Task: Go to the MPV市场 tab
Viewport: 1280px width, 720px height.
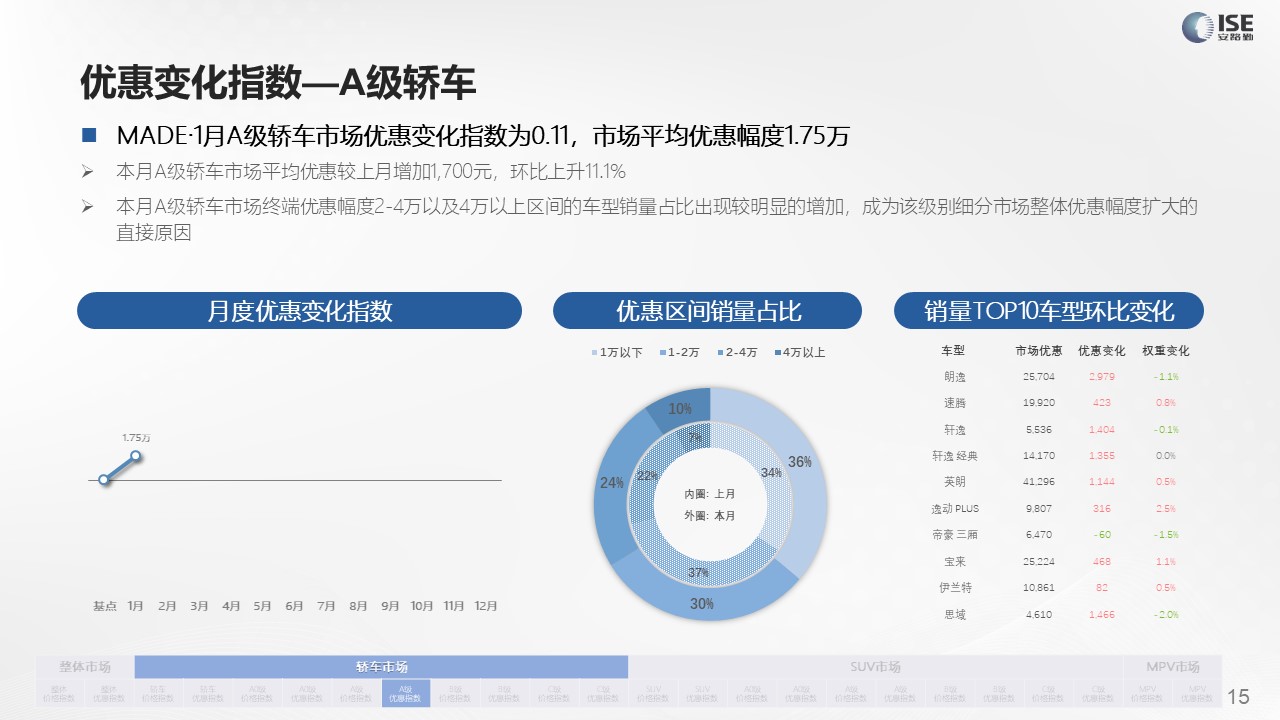Action: click(1172, 667)
